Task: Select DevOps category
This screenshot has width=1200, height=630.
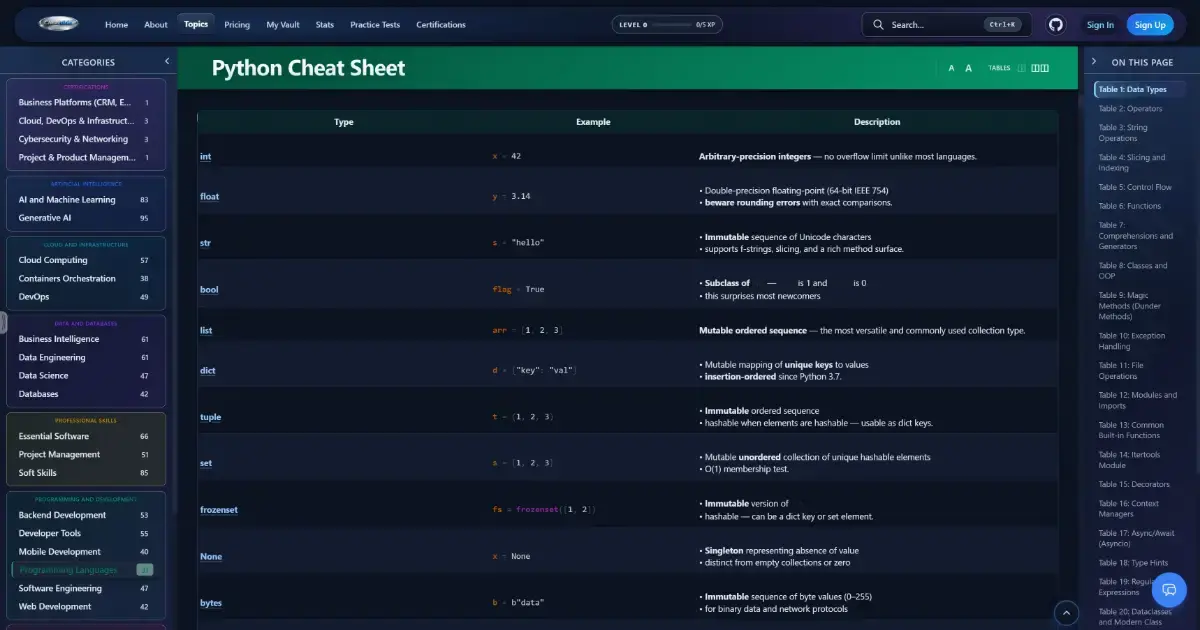Action: coord(86,297)
